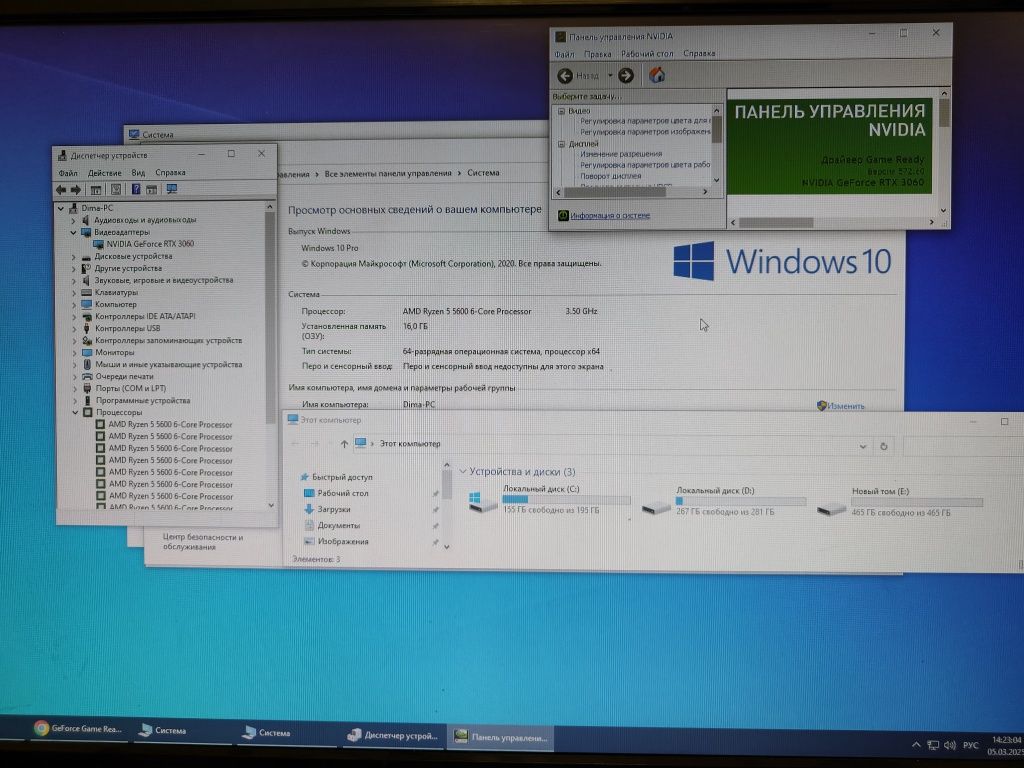
Task: Select Очереди печати category in Device Manager
Action: tap(124, 377)
